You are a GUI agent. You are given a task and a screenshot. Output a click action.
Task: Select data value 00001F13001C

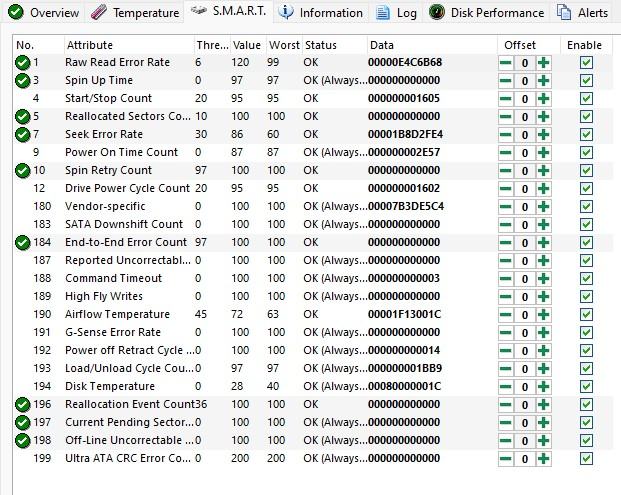pyautogui.click(x=404, y=314)
